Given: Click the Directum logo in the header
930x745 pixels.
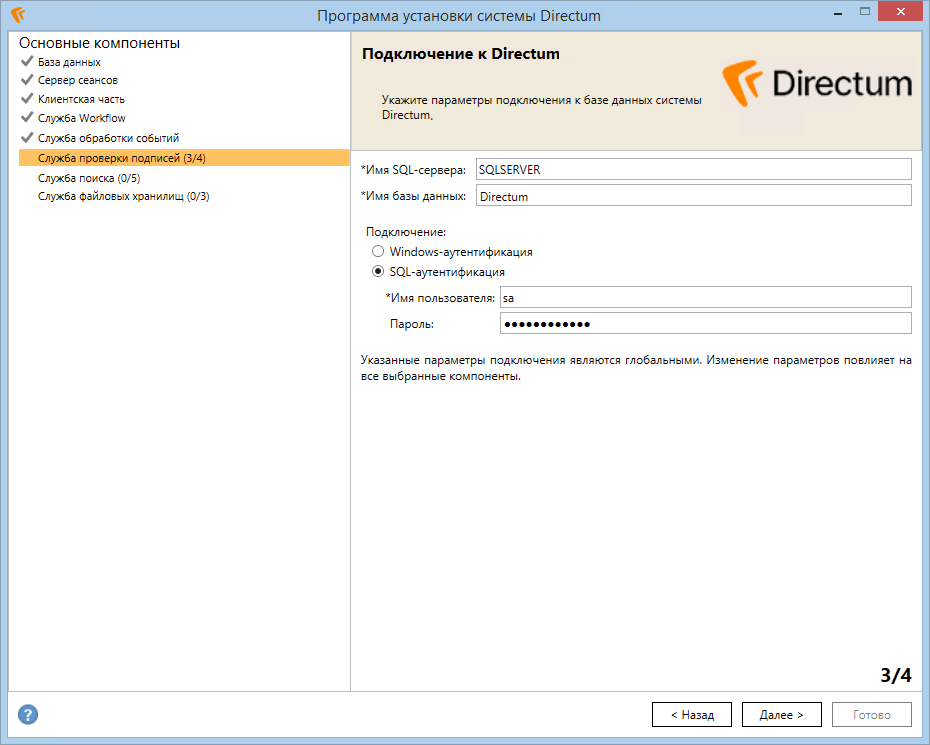Looking at the screenshot, I should tap(817, 82).
